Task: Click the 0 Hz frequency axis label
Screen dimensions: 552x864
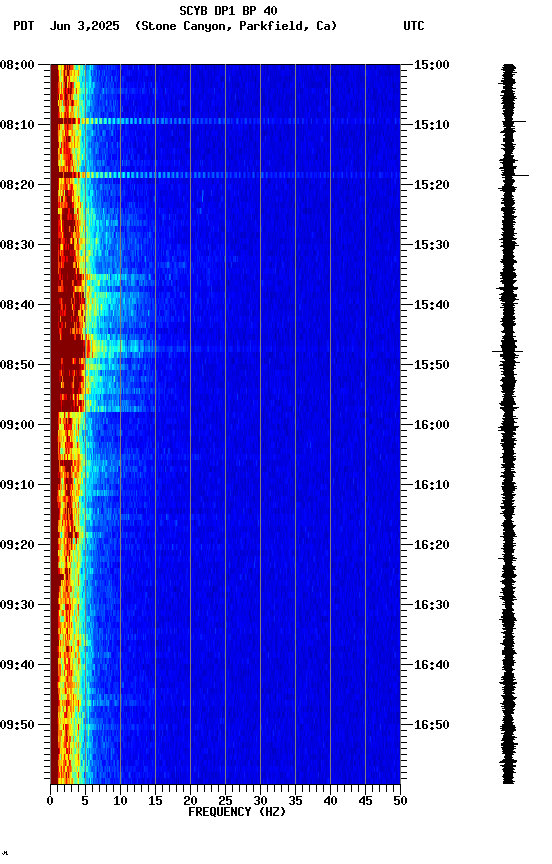Action: point(50,801)
